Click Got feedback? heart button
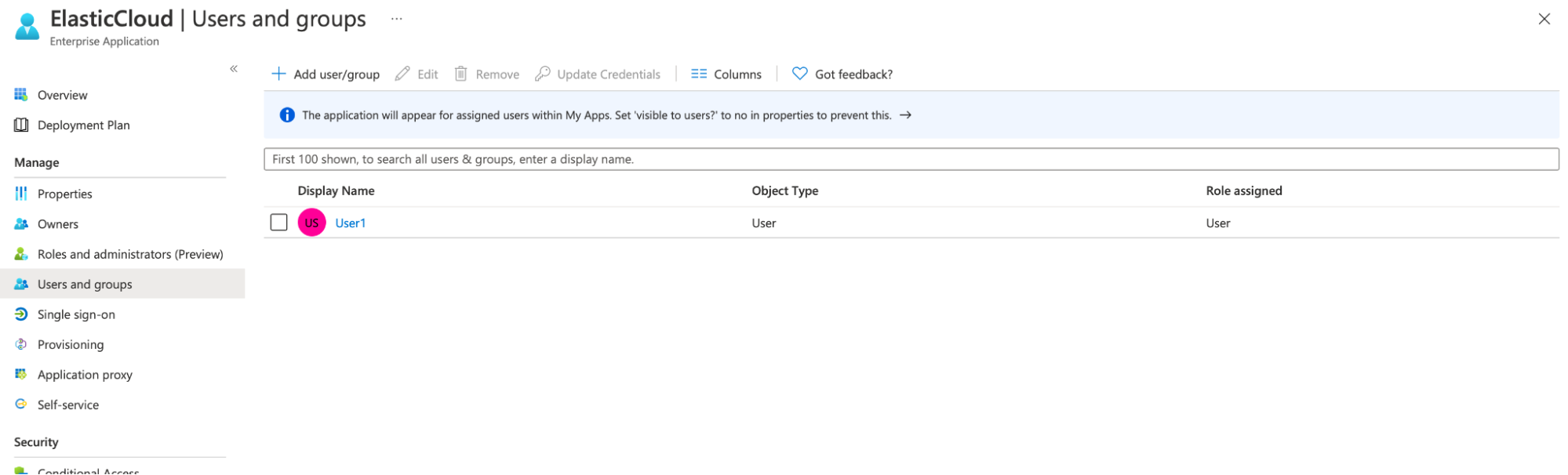 coord(842,74)
